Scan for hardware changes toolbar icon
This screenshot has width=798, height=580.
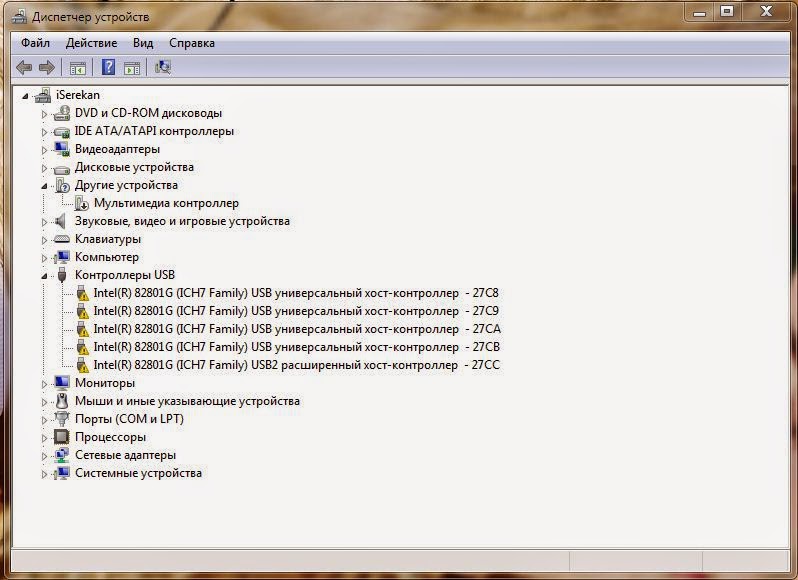tap(163, 67)
